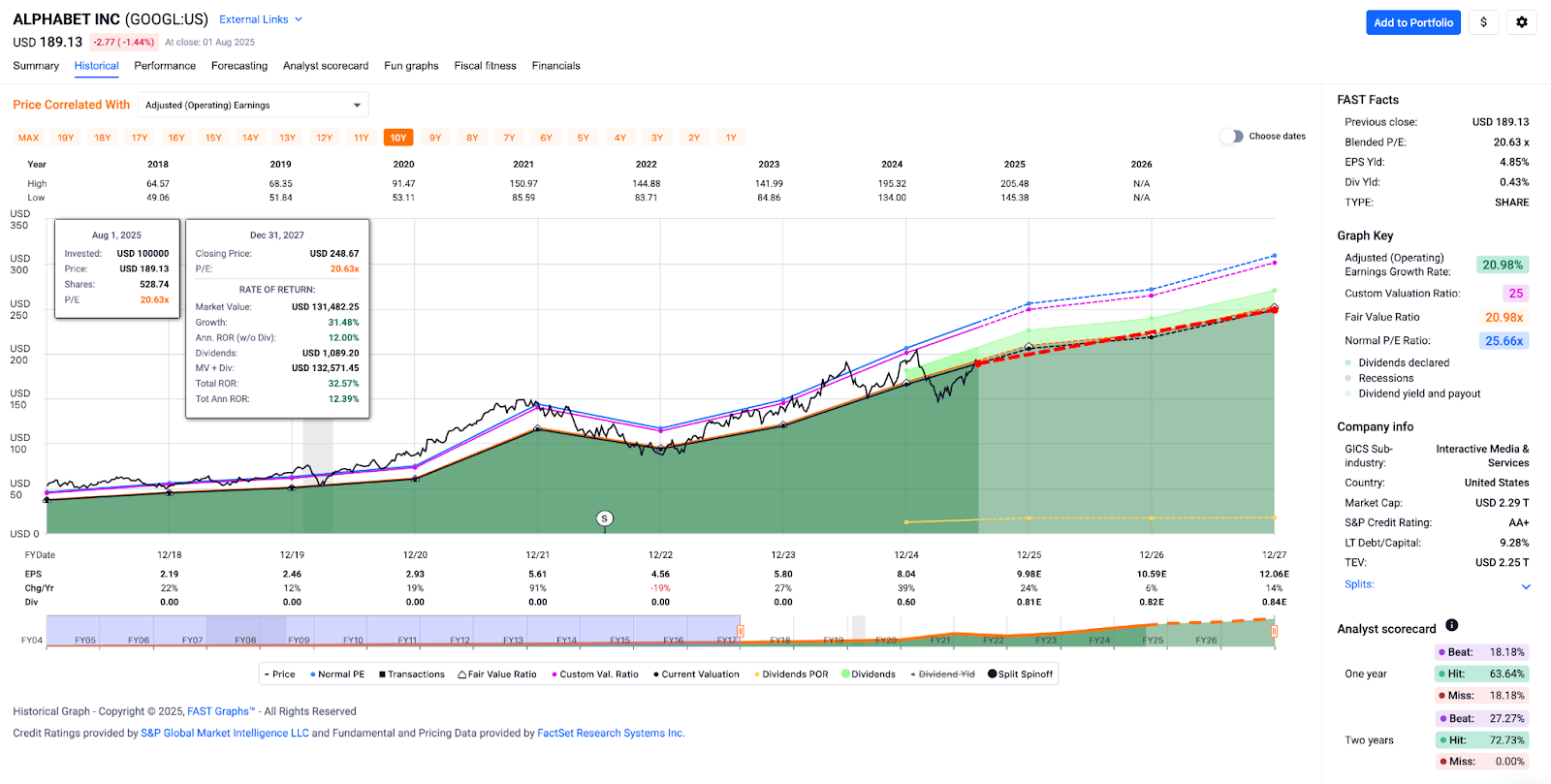This screenshot has height=784, width=1551.
Task: Click the Fair Value Ratio 20.98x value
Action: (1504, 317)
